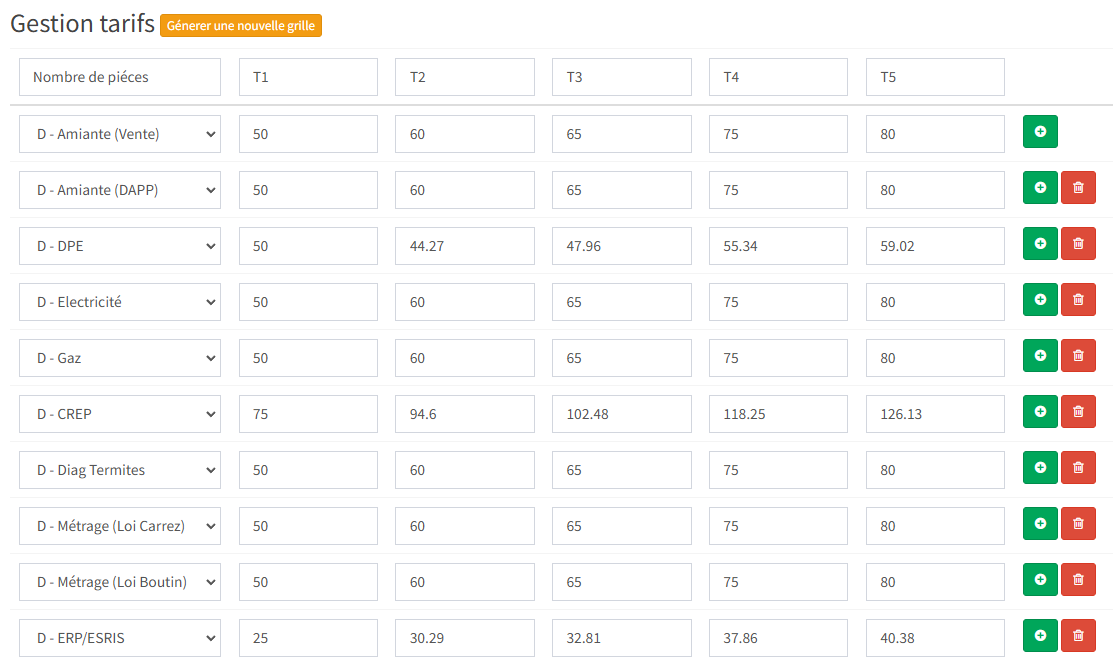
Task: Select the CREP T4 field showing 118.25
Action: (779, 414)
